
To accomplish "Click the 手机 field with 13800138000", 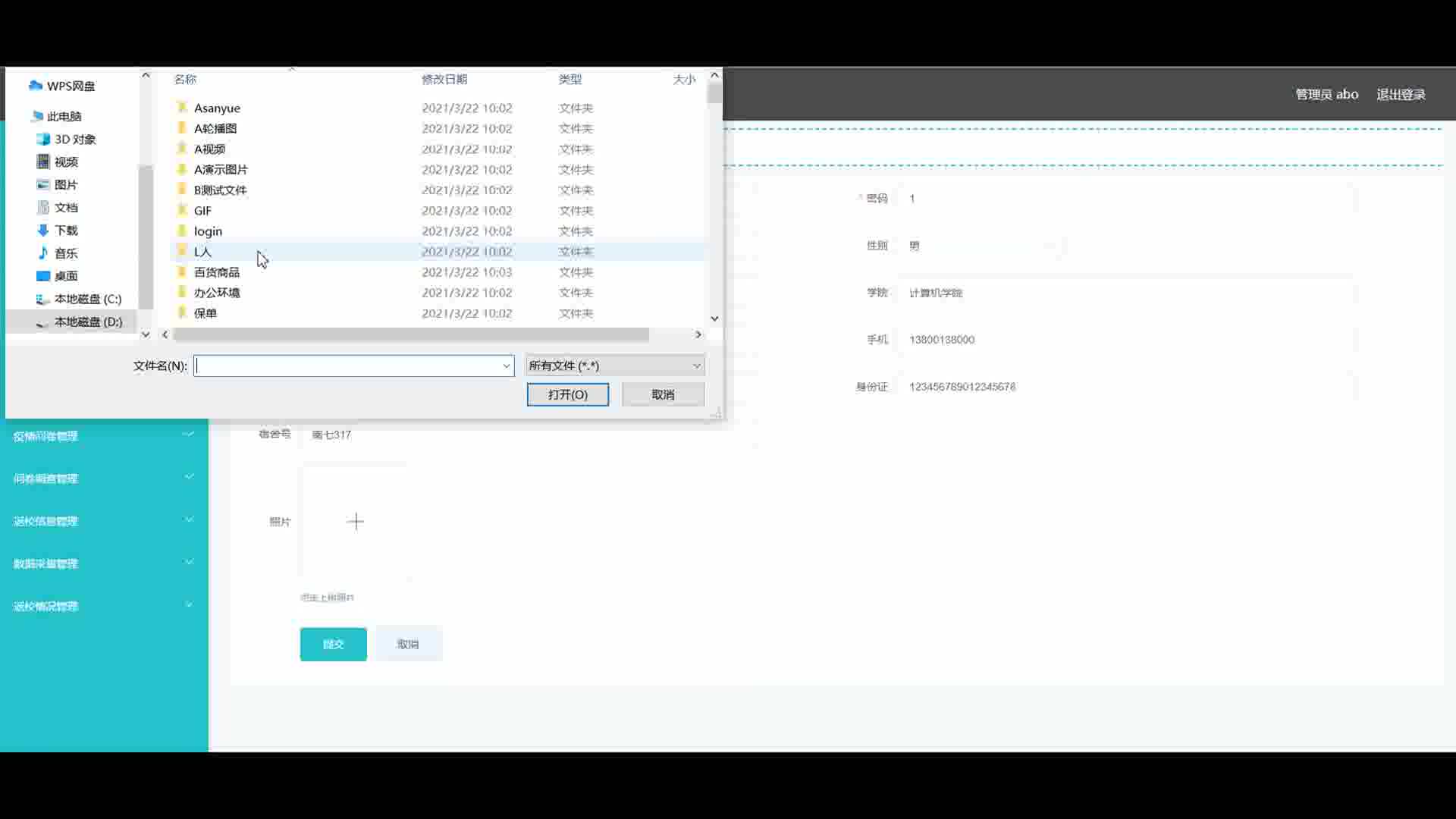I will point(1126,340).
